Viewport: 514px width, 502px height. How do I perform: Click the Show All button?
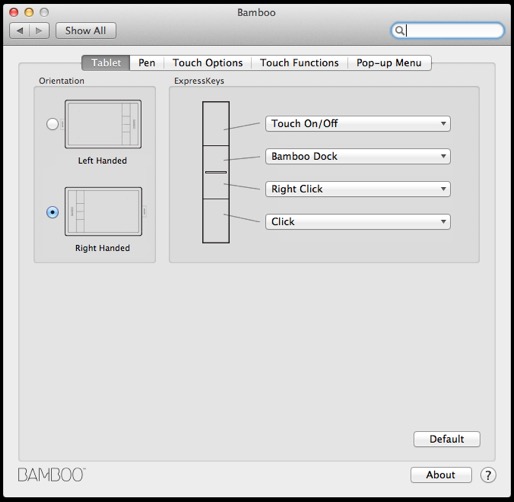(x=86, y=31)
